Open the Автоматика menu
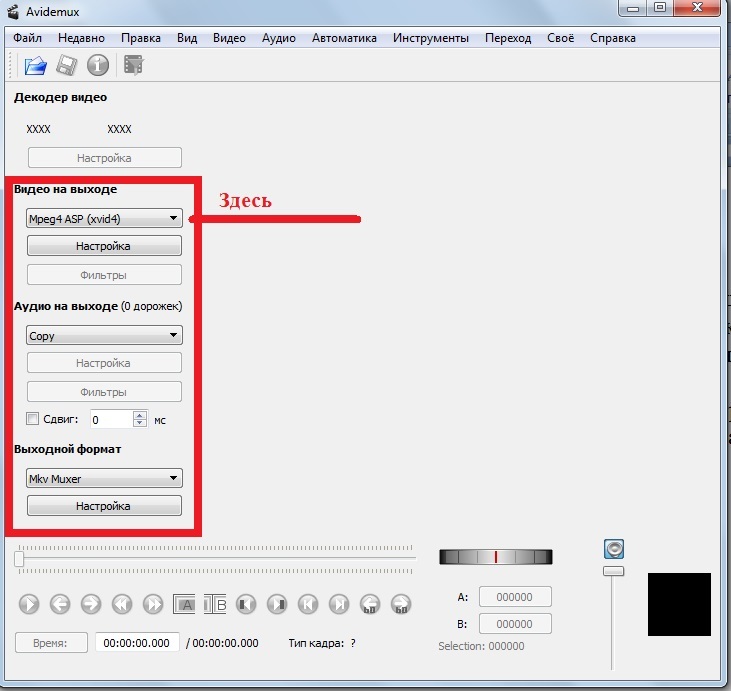Viewport: 731px width, 691px height. 344,38
